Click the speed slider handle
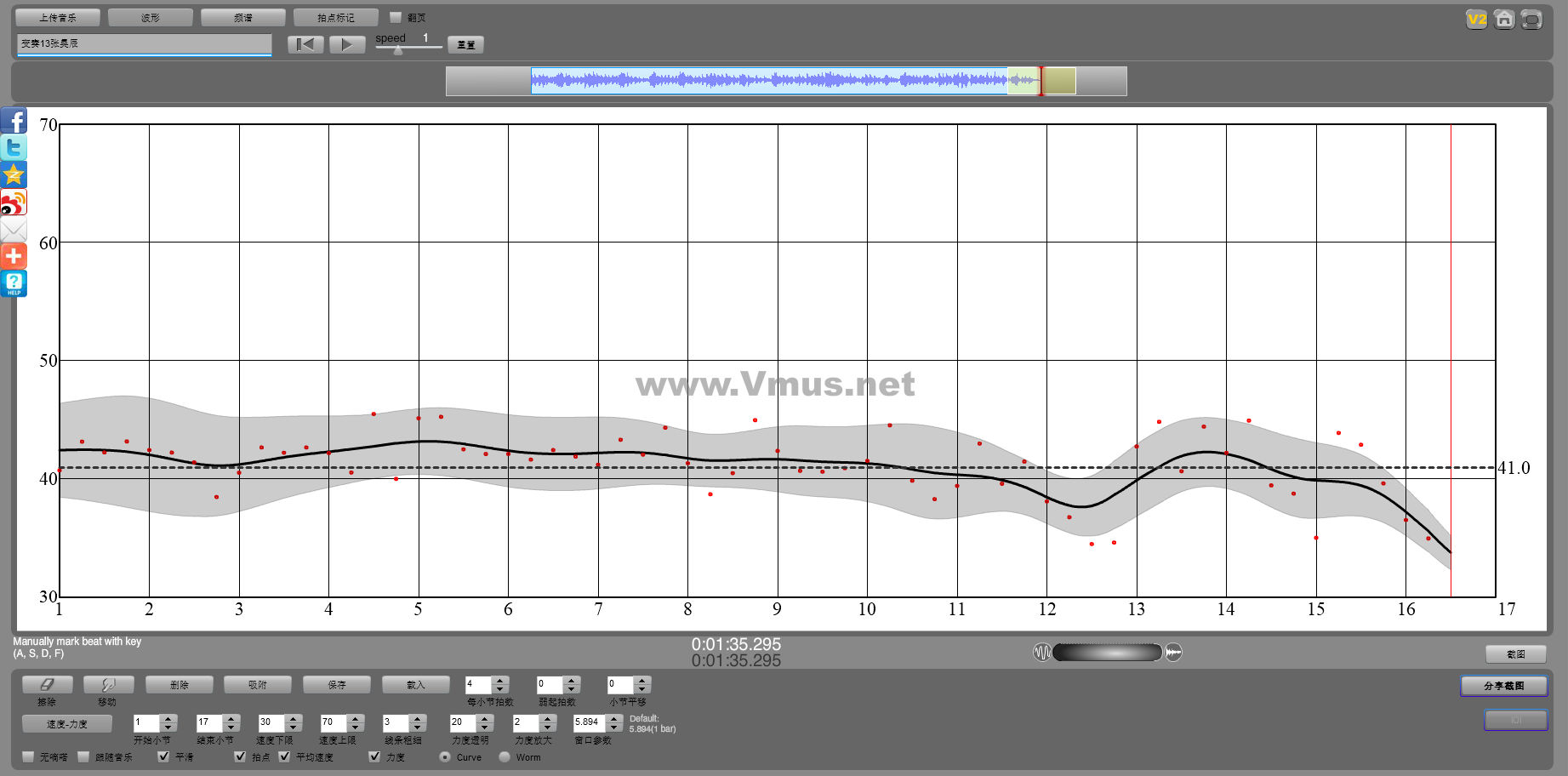Image resolution: width=1568 pixels, height=776 pixels. click(398, 50)
